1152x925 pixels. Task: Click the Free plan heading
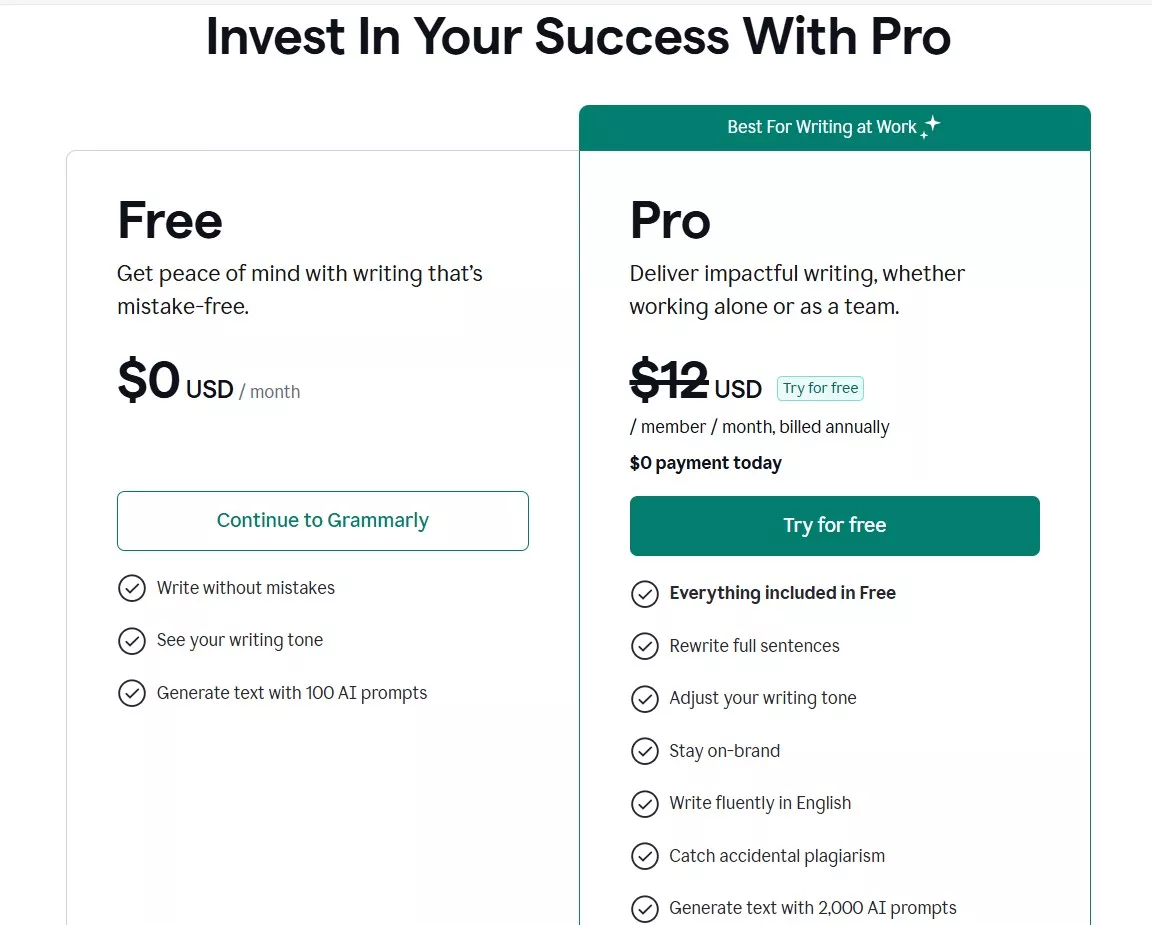coord(169,221)
